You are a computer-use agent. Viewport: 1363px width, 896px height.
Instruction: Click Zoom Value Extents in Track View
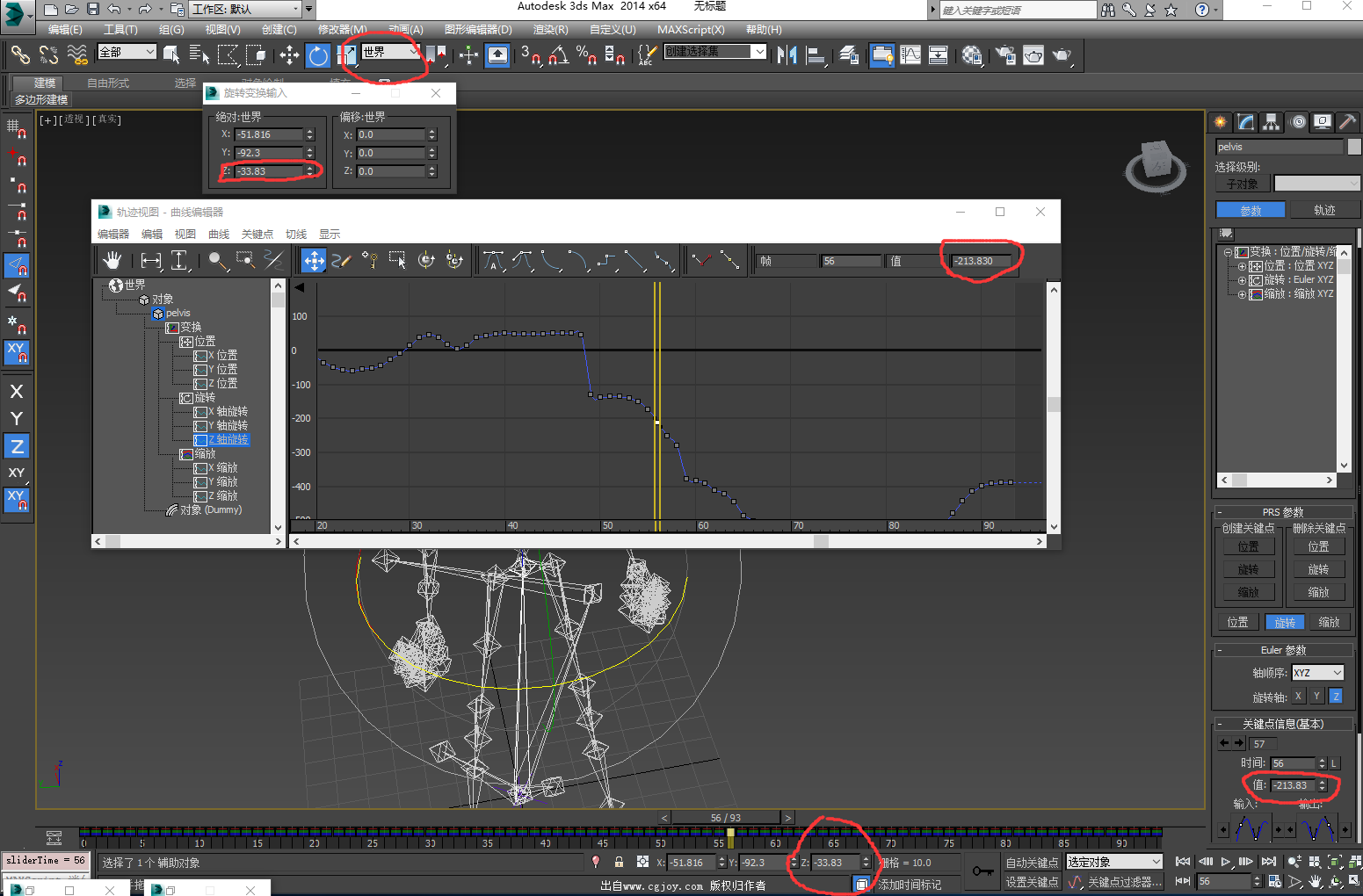click(x=179, y=260)
